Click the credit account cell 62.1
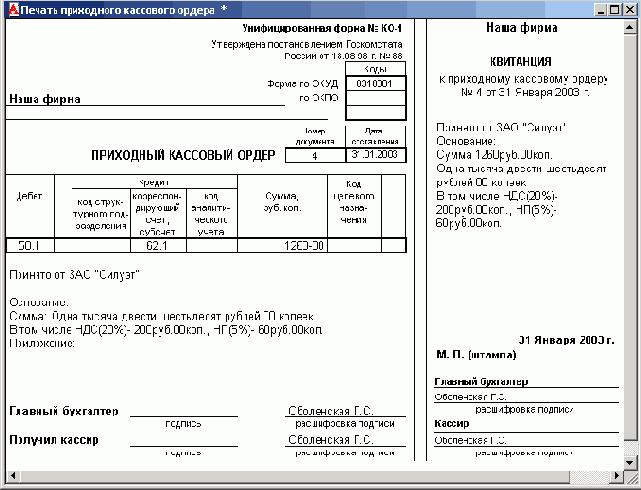The height and width of the screenshot is (490, 641). pyautogui.click(x=156, y=245)
